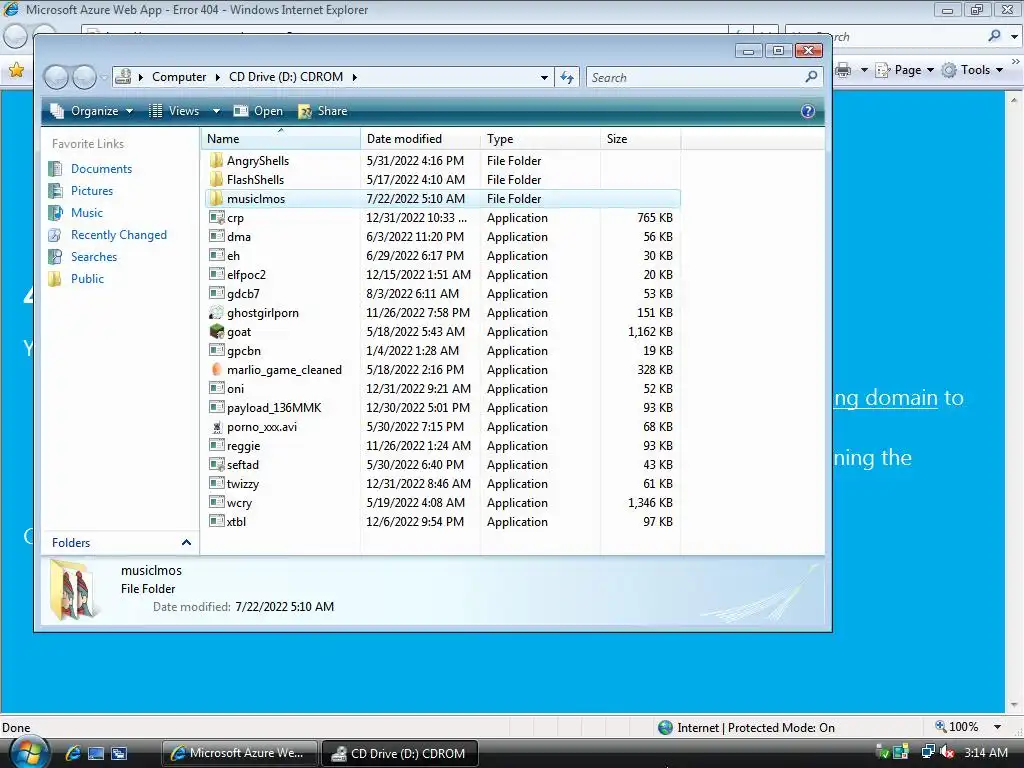Expand arrow after CD Drive (D:) CDROM
Screen dimensions: 1024x768
tap(355, 77)
